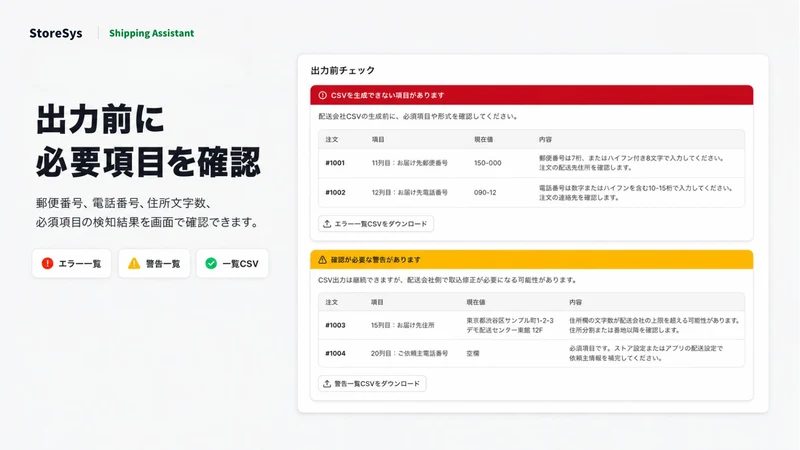Download the 警告一覧CSV file
Viewport: 800px width, 450px height.
point(372,384)
